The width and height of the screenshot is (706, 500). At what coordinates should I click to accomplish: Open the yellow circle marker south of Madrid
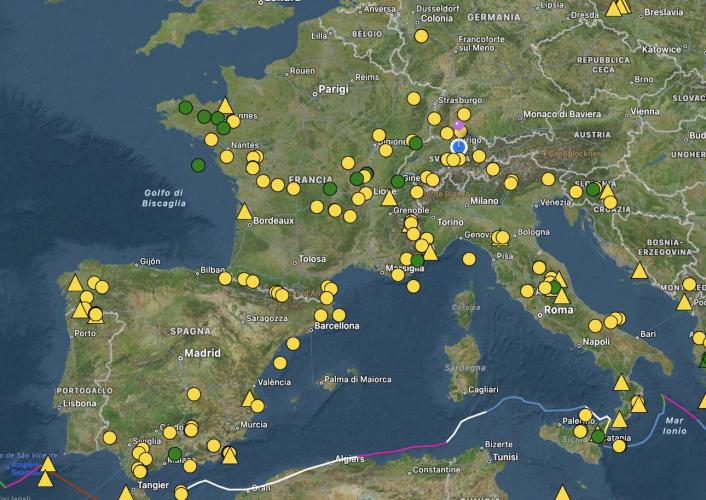click(x=194, y=395)
